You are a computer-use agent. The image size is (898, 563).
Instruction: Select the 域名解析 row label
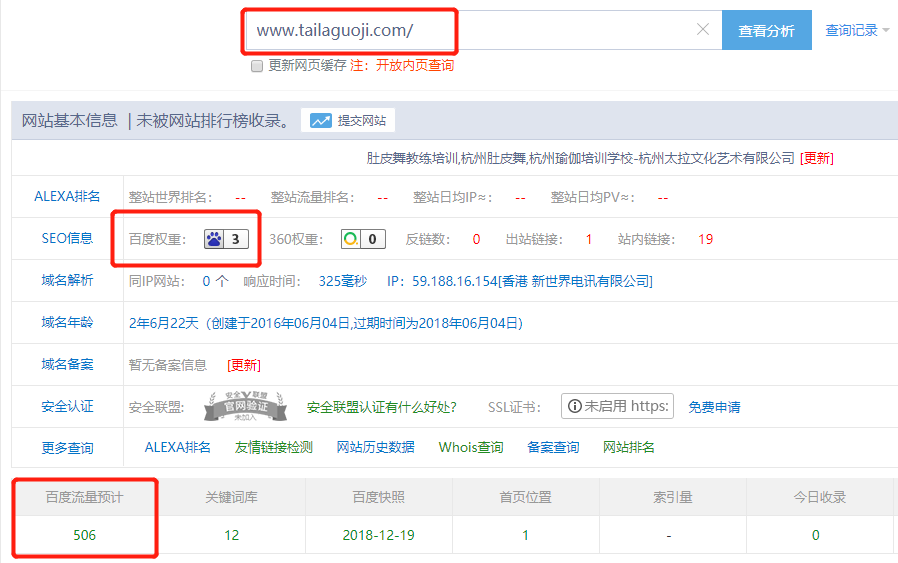click(67, 280)
